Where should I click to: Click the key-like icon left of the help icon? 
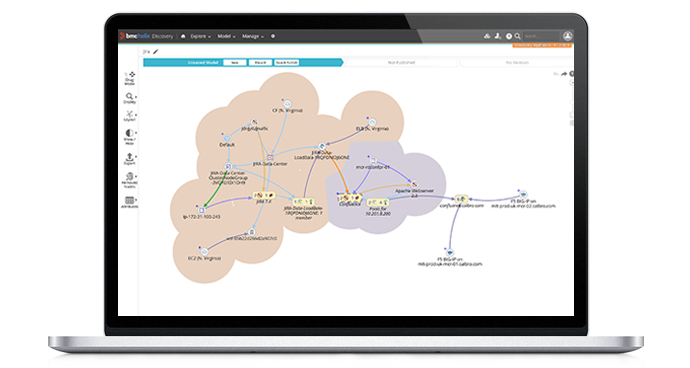[498, 36]
